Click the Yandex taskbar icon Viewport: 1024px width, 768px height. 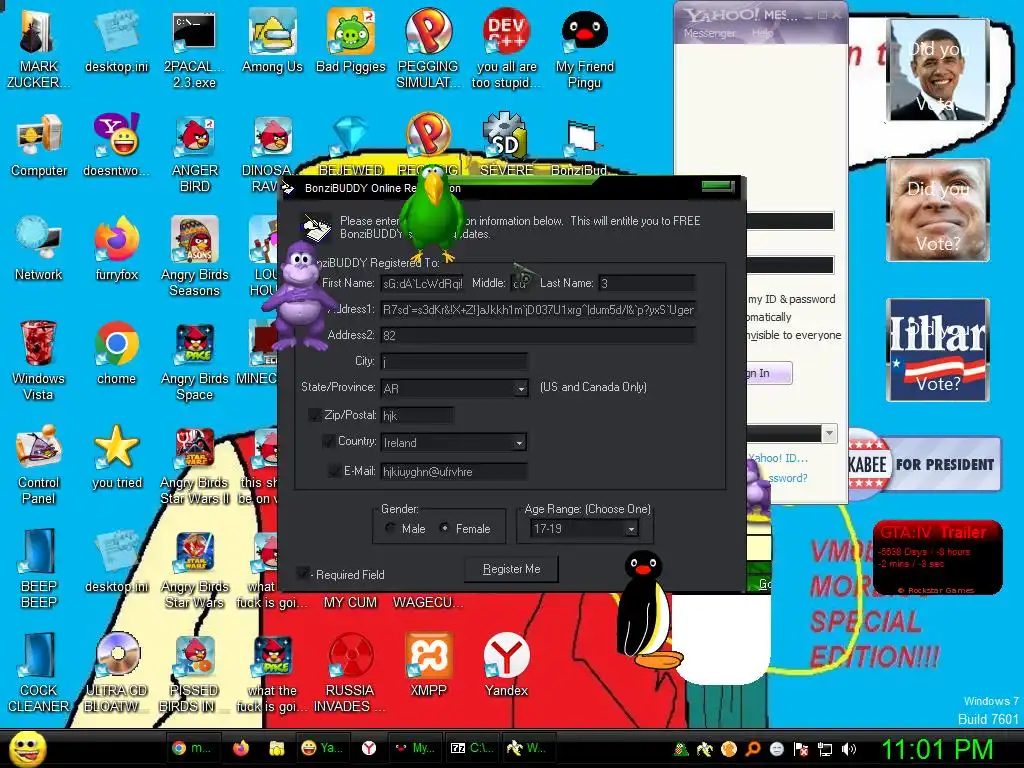(x=369, y=748)
